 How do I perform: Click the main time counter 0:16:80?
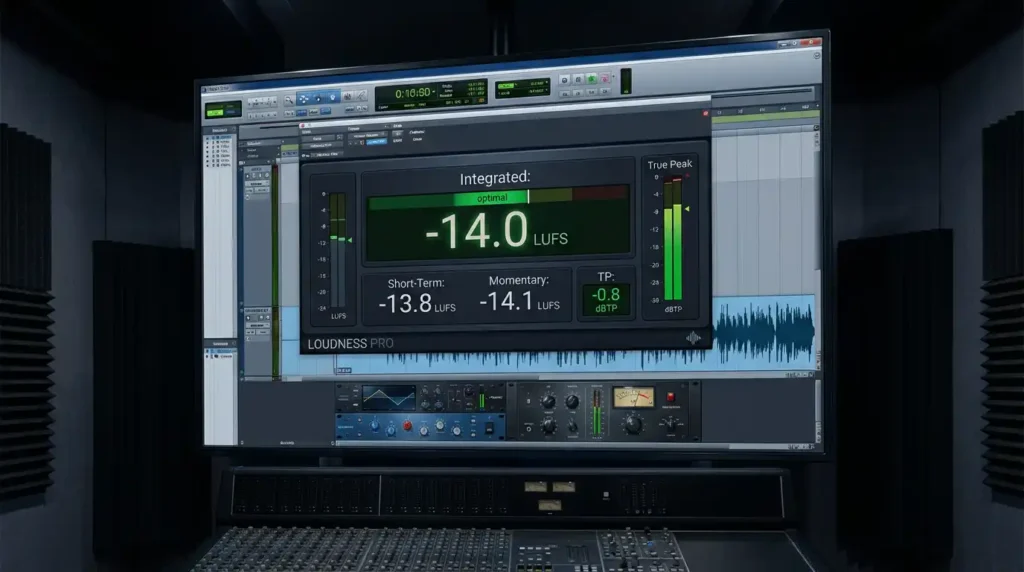click(413, 93)
